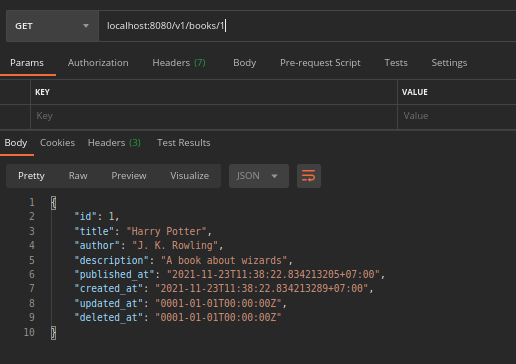Click the Value parameter input field

457,116
